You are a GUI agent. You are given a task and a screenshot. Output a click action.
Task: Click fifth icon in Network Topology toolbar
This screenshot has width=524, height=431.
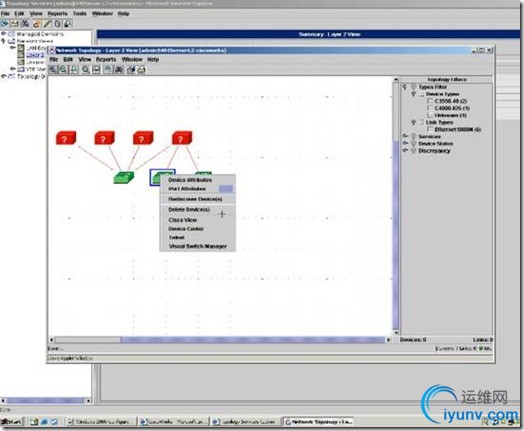[97, 69]
